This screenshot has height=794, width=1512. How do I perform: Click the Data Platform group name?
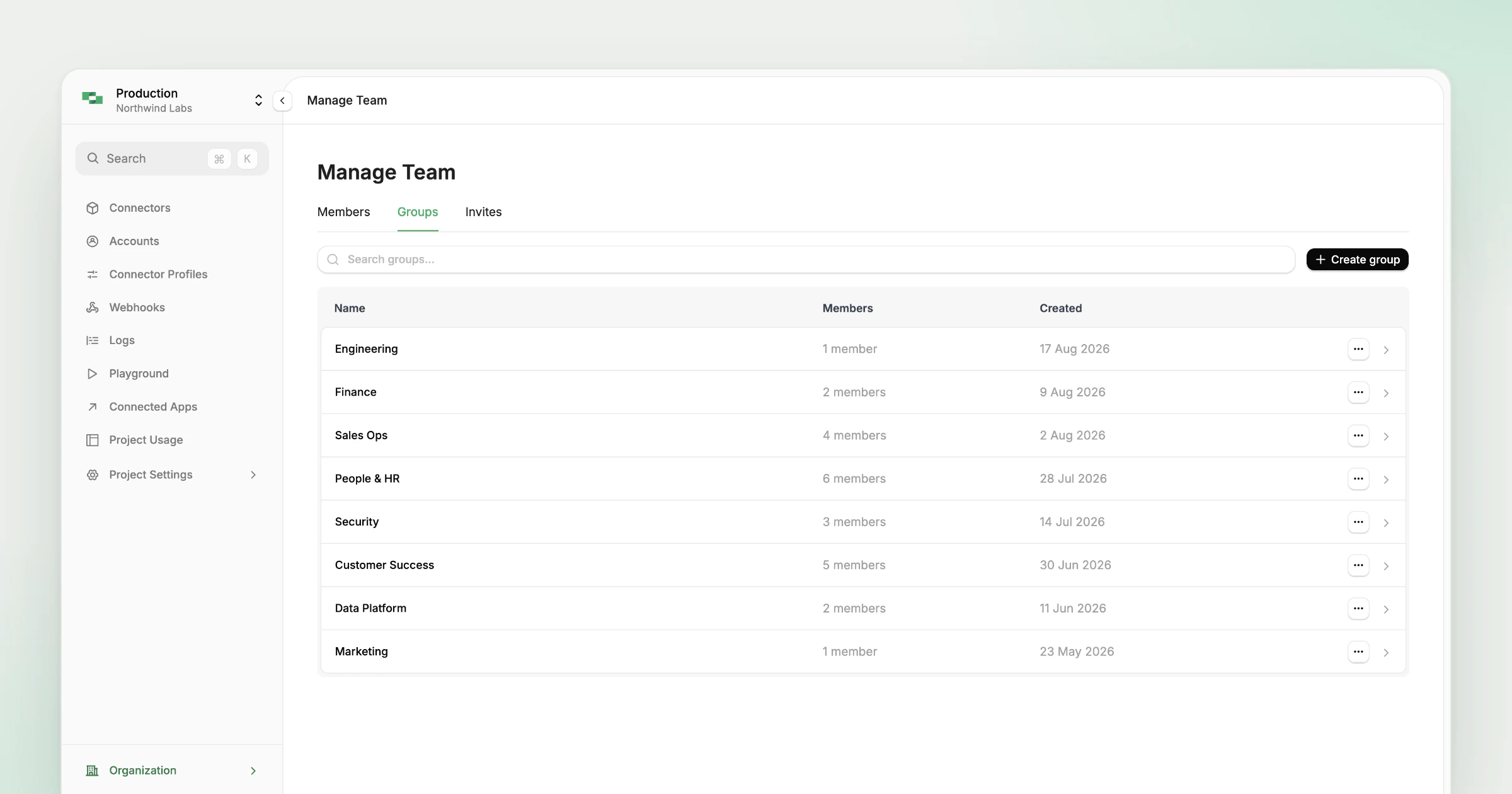tap(370, 609)
